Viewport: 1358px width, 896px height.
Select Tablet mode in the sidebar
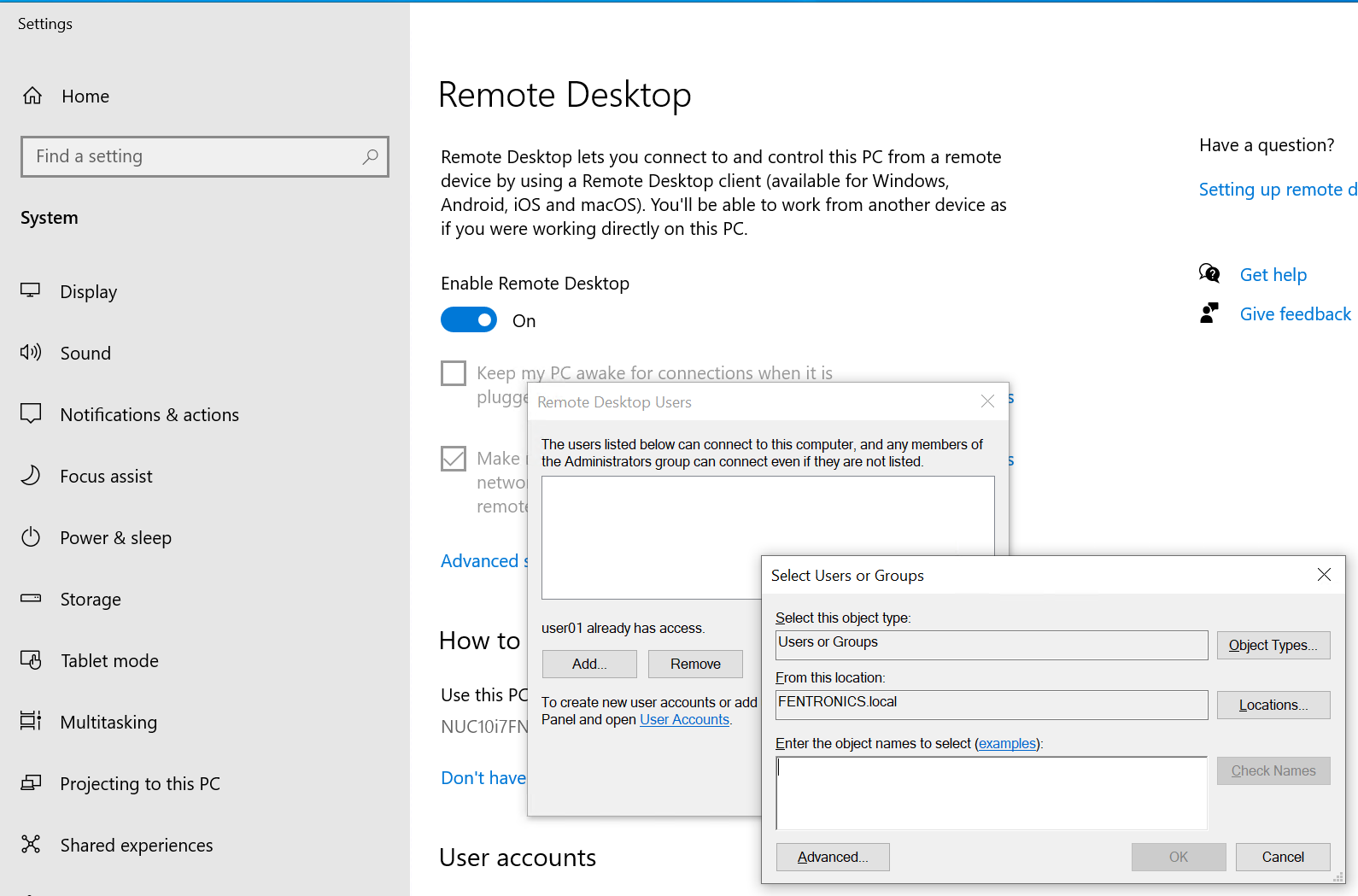(x=109, y=661)
